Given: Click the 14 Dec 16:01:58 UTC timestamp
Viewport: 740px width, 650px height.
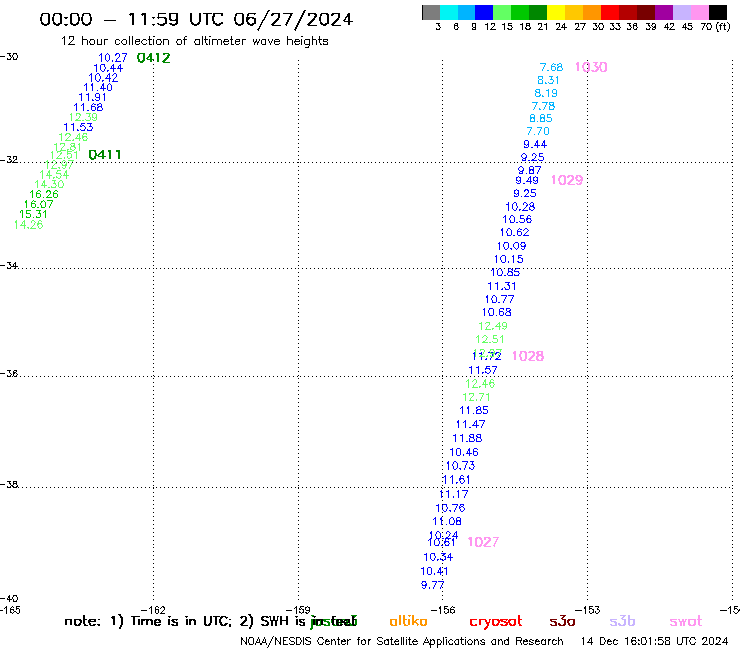Looking at the screenshot, I should tap(655, 641).
